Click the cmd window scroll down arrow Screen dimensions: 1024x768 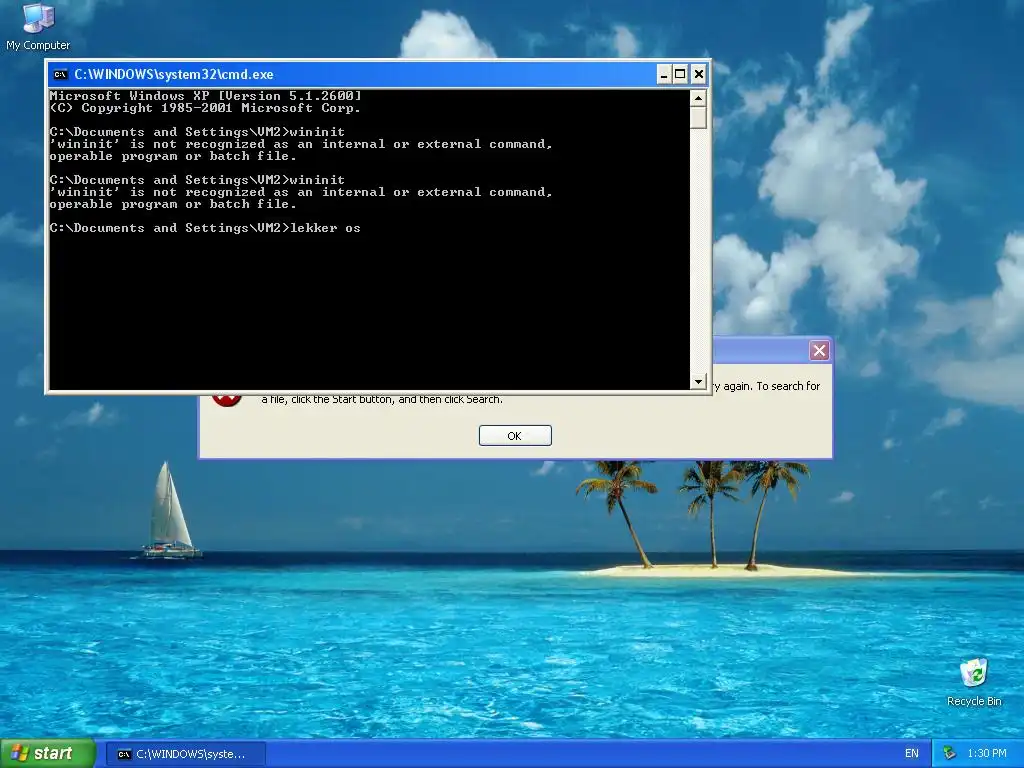point(698,381)
